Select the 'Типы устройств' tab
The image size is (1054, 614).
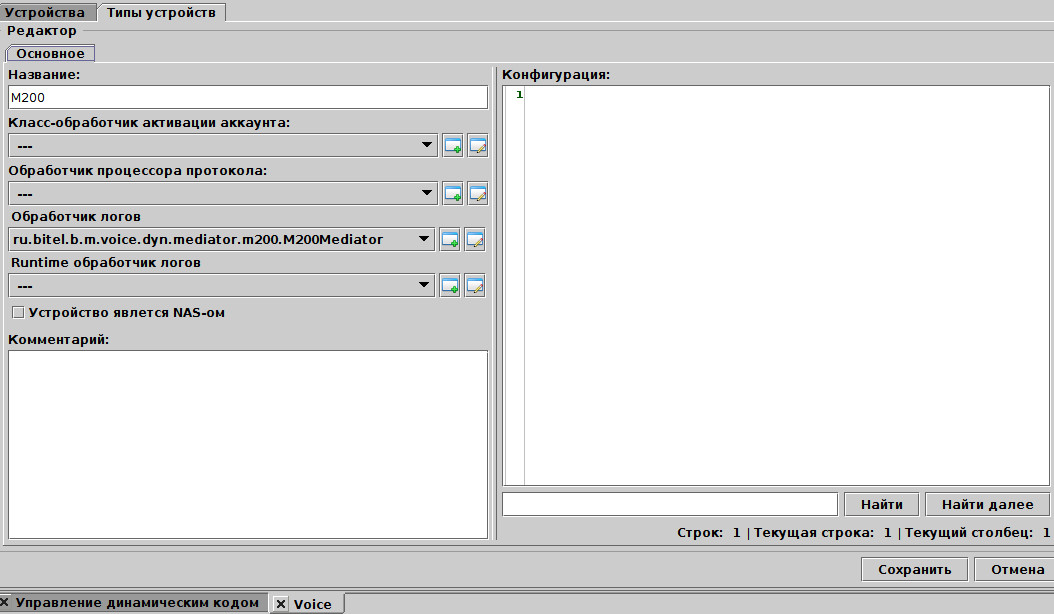[x=161, y=12]
